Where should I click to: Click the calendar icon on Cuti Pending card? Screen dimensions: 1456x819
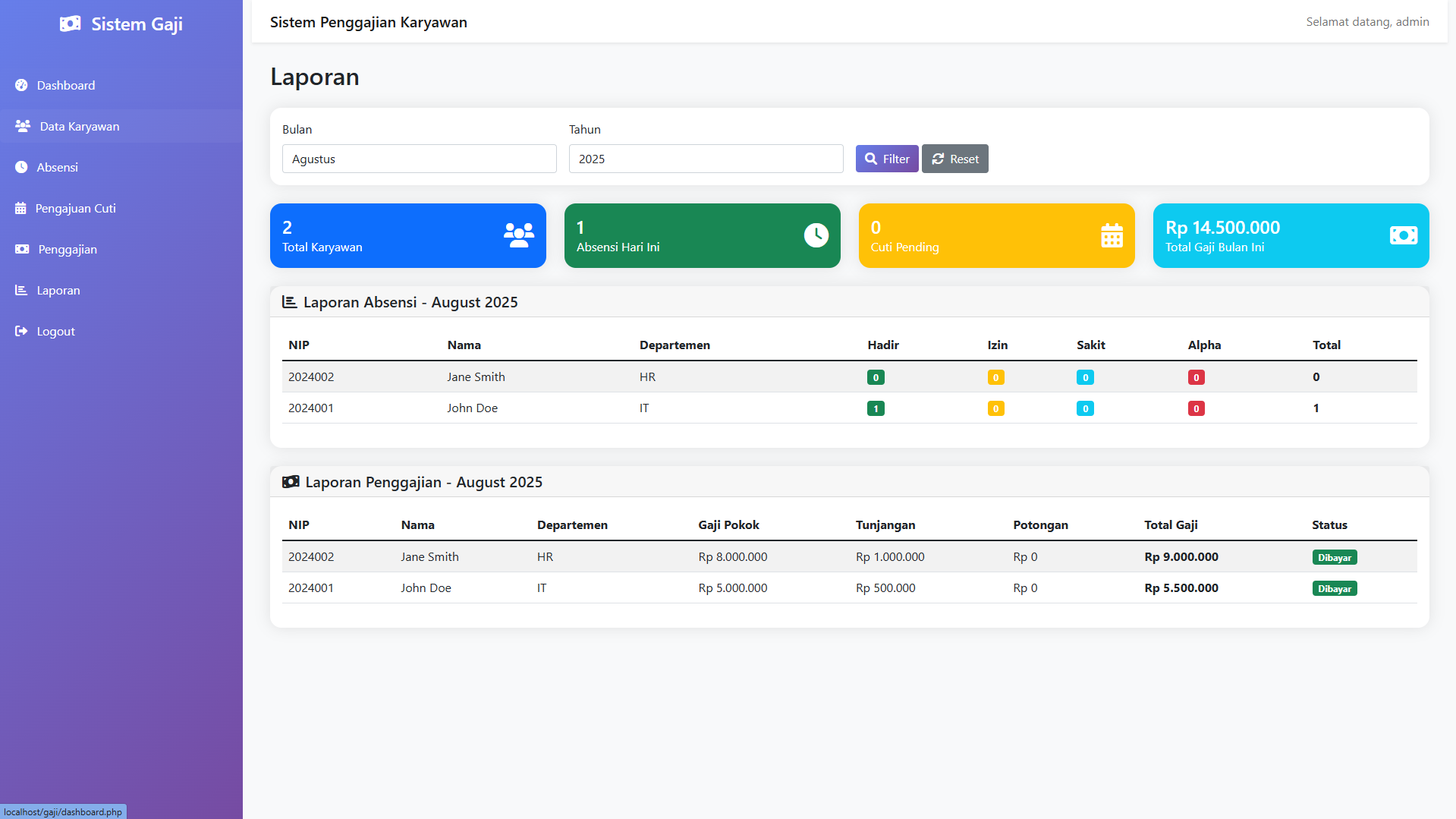[x=1112, y=235]
